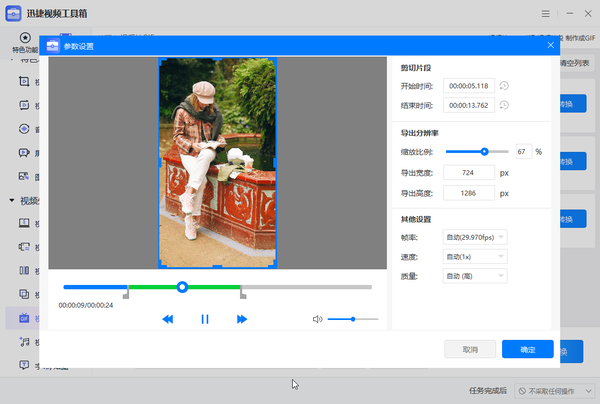This screenshot has height=404, width=600.
Task: Collapse the 视频 sidebar group
Action: coord(12,200)
